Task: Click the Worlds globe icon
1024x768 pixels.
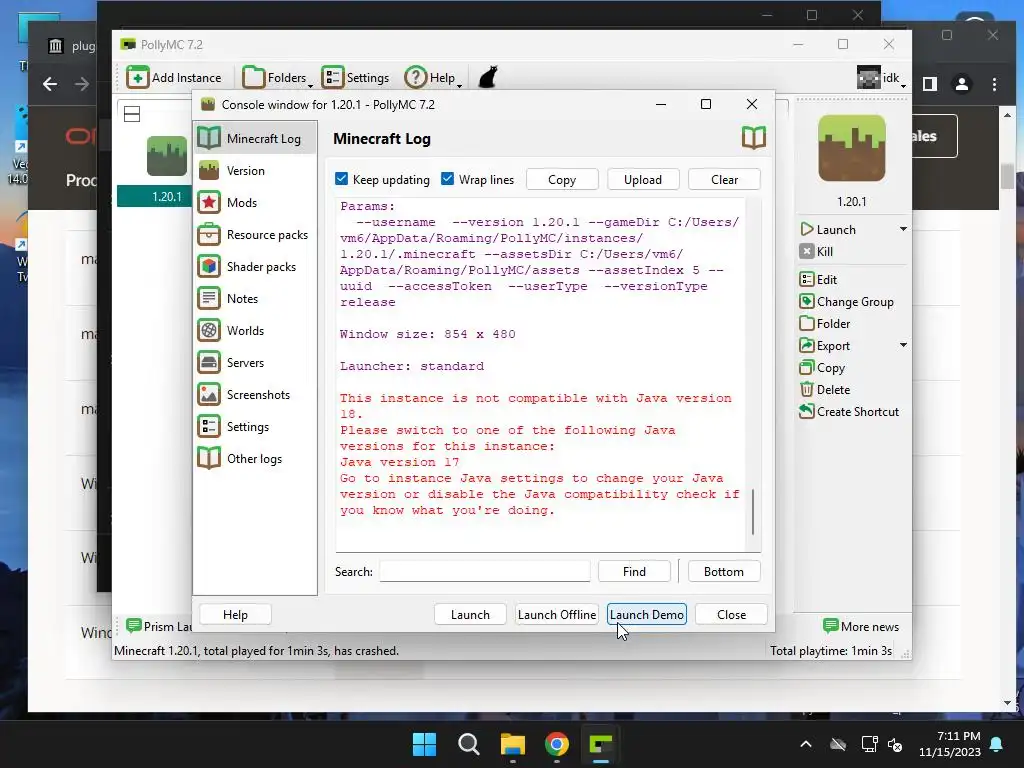Action: tap(209, 330)
